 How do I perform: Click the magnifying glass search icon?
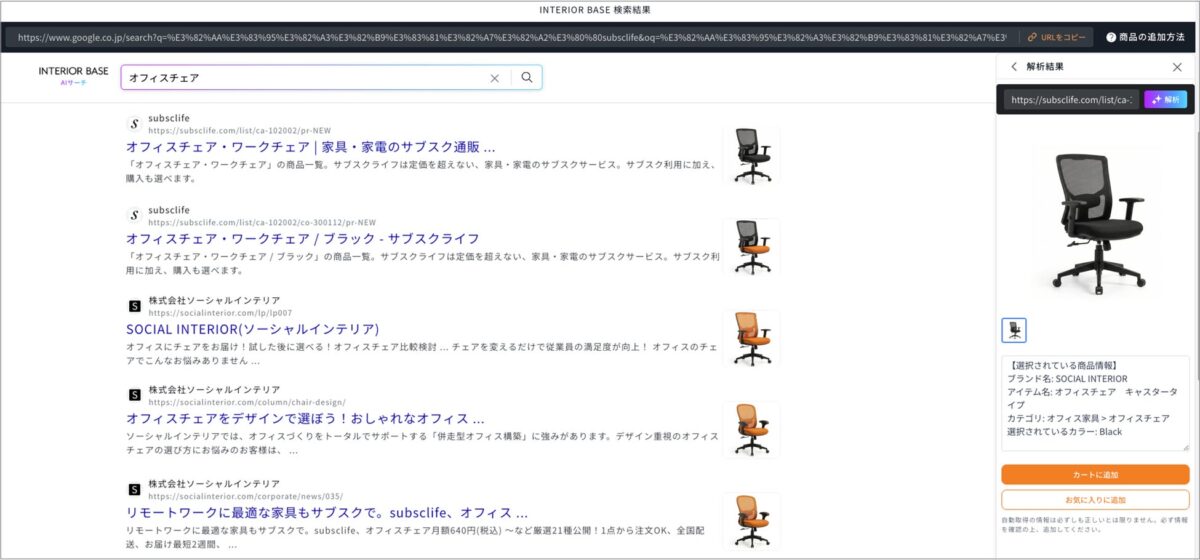click(x=527, y=78)
